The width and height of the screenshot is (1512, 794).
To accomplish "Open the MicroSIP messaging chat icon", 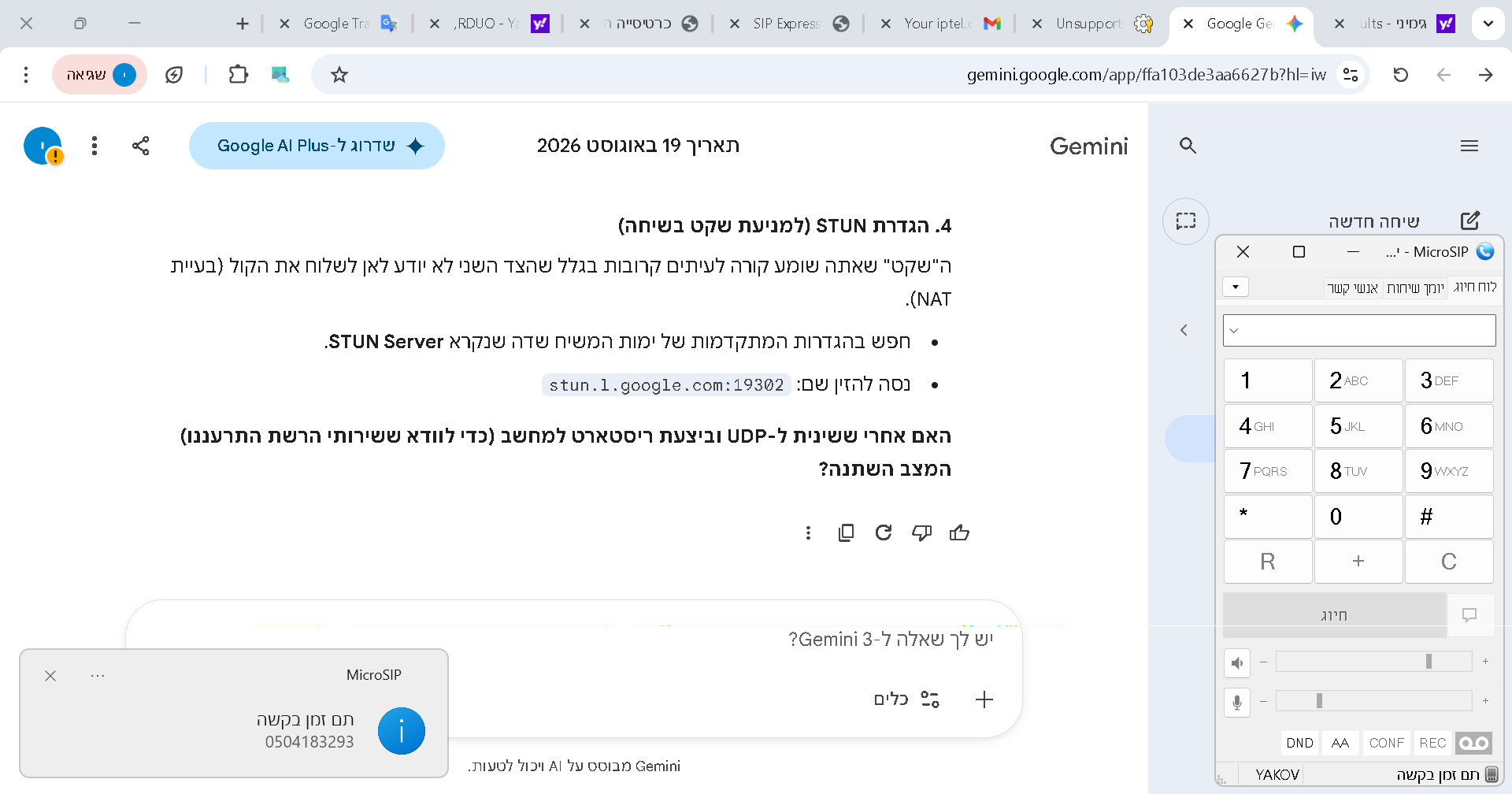I will point(1469,615).
